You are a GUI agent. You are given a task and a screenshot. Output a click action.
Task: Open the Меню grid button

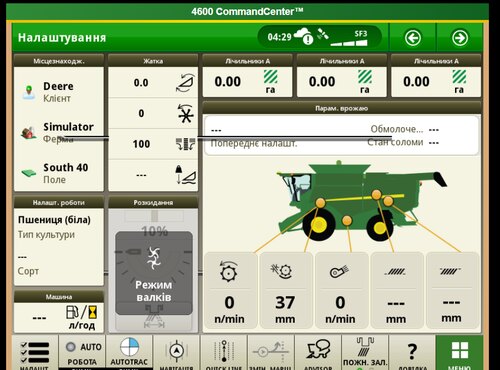tap(459, 353)
